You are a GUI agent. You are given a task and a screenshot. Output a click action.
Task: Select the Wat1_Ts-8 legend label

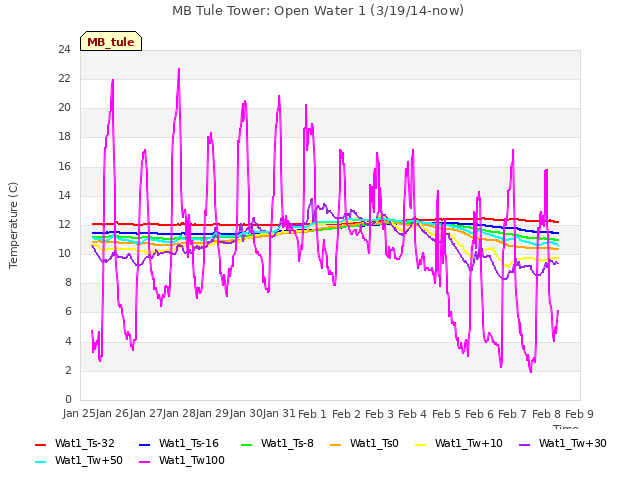click(287, 444)
